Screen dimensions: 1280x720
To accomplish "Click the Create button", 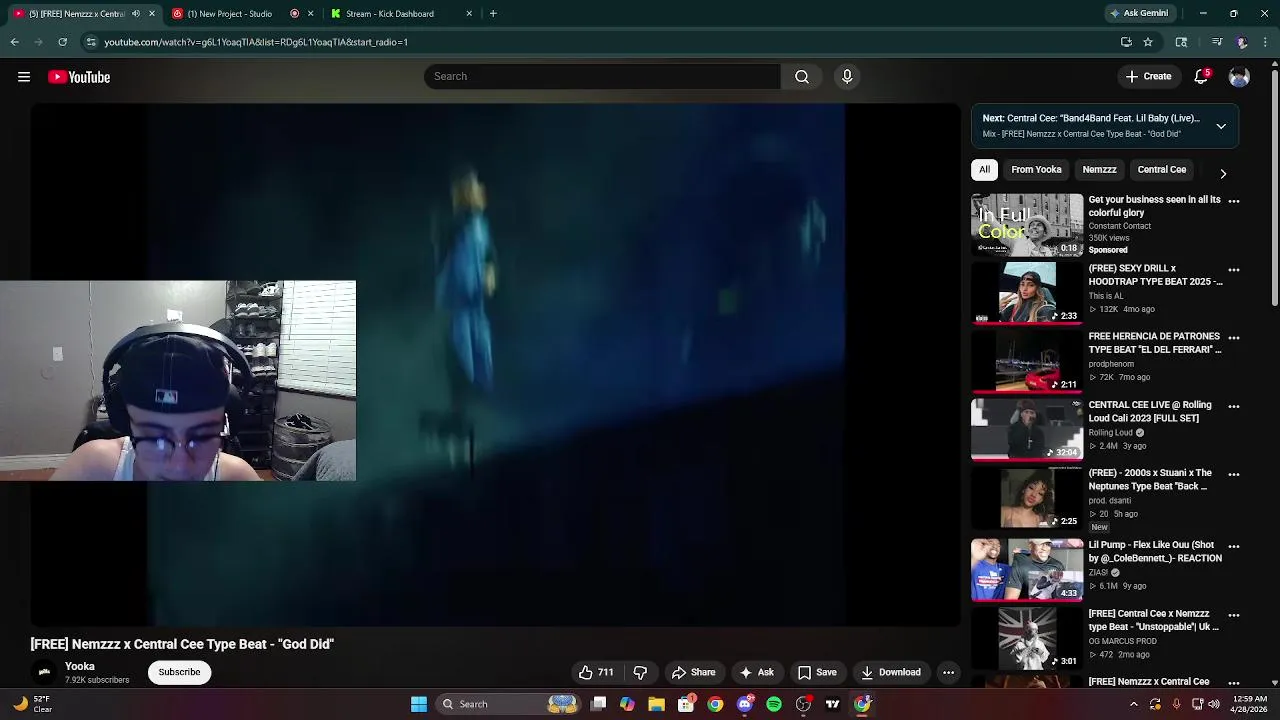I will pos(1148,76).
